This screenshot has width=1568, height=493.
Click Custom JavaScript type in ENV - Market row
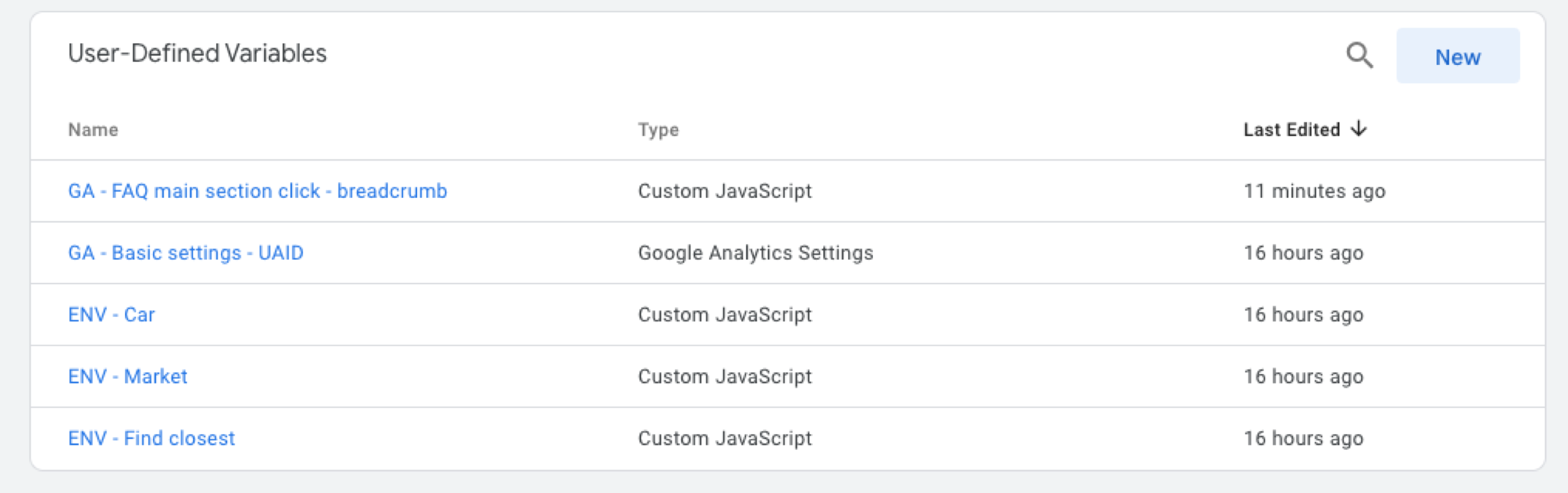tap(725, 377)
